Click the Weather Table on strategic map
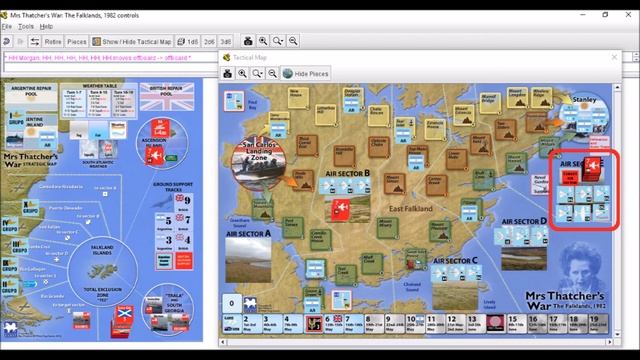The height and width of the screenshot is (360, 640). tap(99, 101)
